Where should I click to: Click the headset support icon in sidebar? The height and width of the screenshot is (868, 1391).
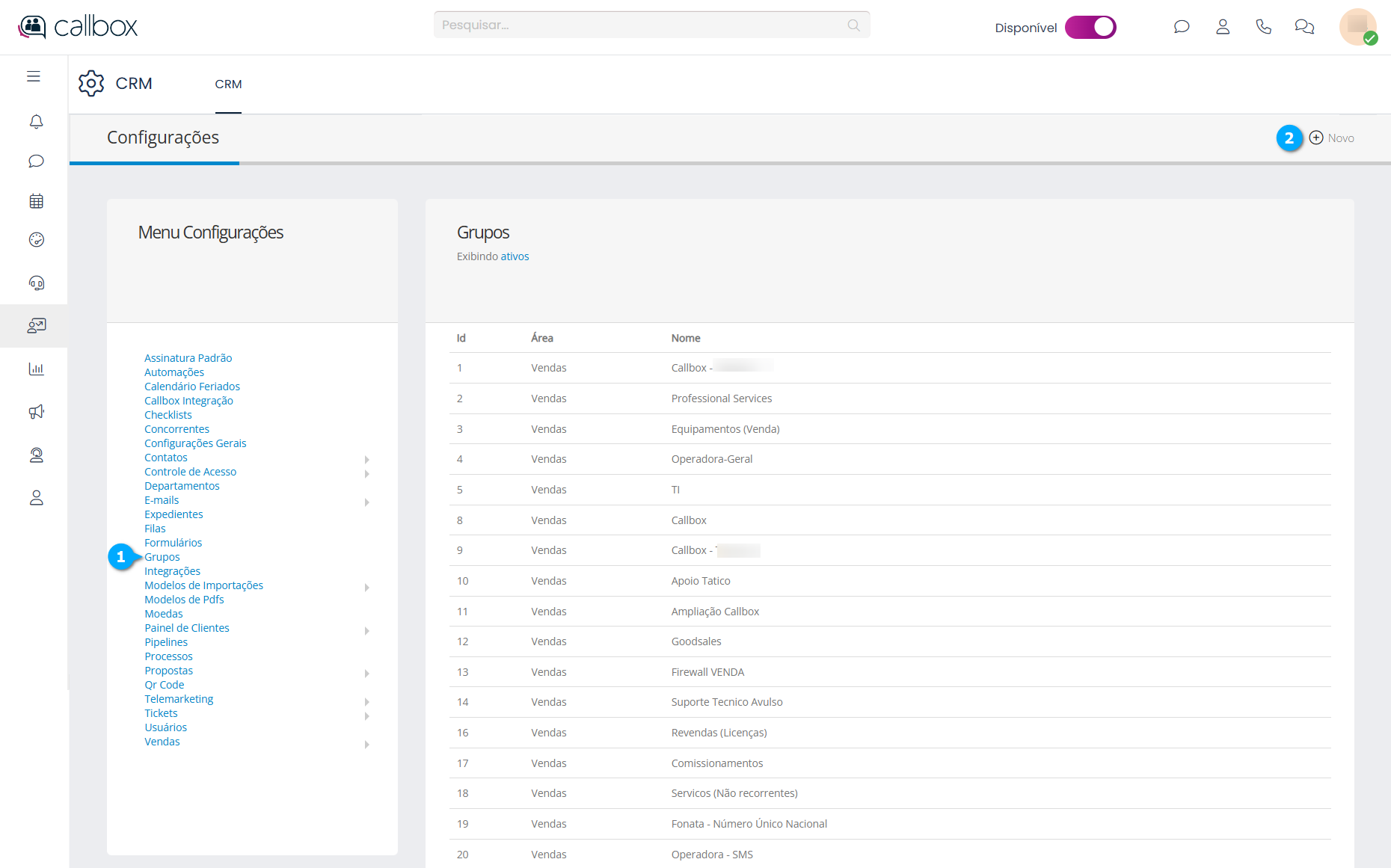point(36,283)
